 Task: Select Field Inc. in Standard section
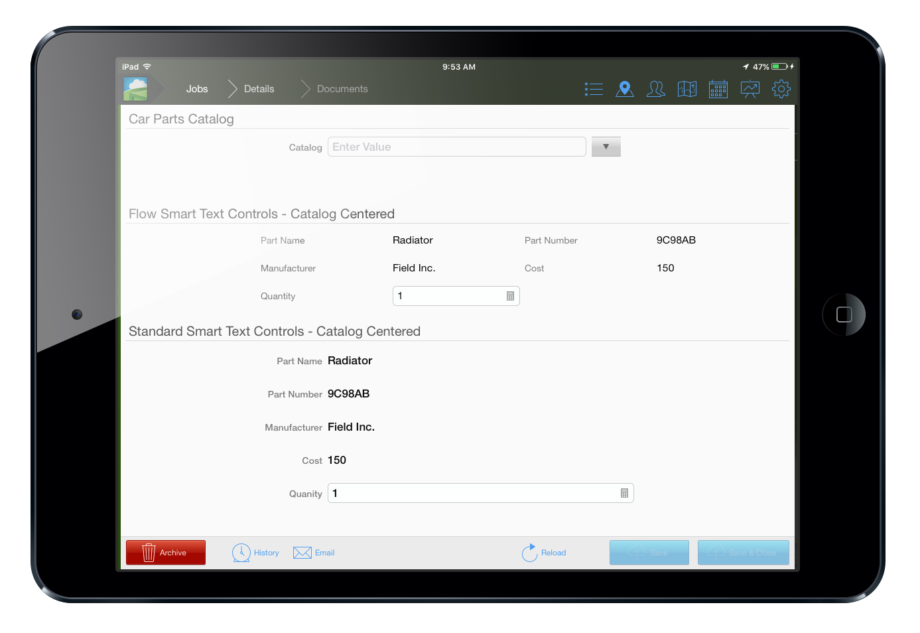tap(351, 427)
